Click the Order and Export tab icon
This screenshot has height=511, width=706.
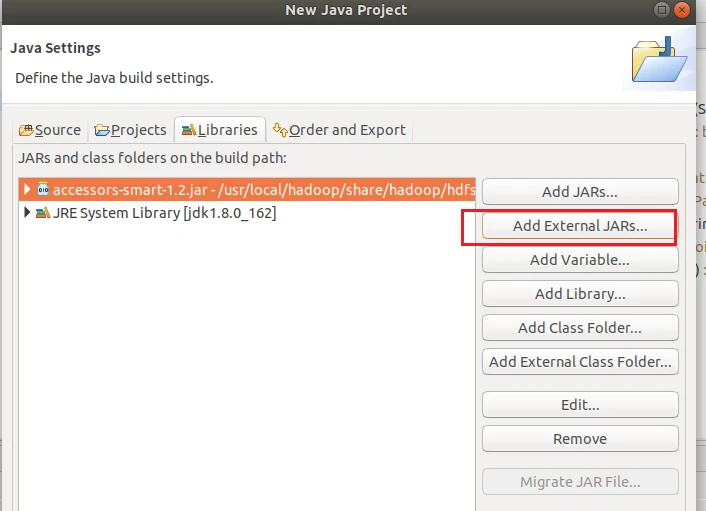[x=280, y=130]
